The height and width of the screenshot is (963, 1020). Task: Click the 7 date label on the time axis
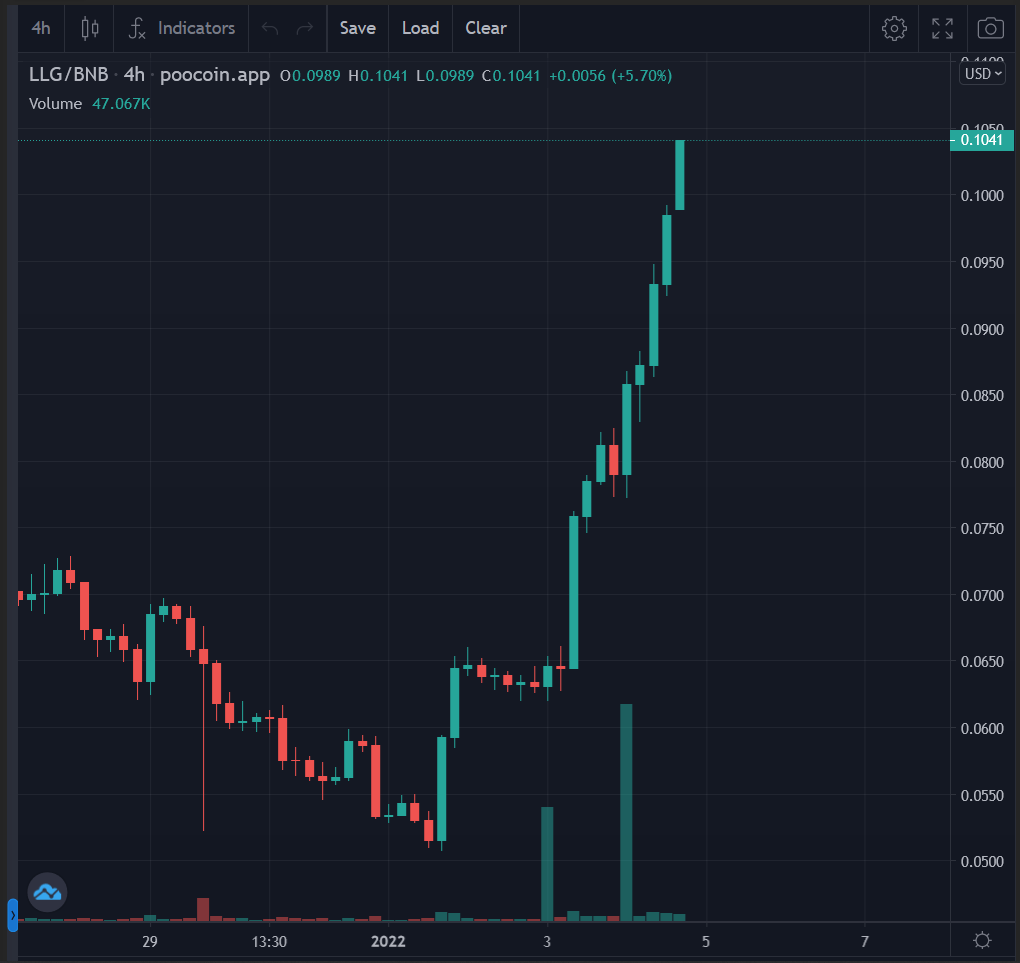coord(865,941)
